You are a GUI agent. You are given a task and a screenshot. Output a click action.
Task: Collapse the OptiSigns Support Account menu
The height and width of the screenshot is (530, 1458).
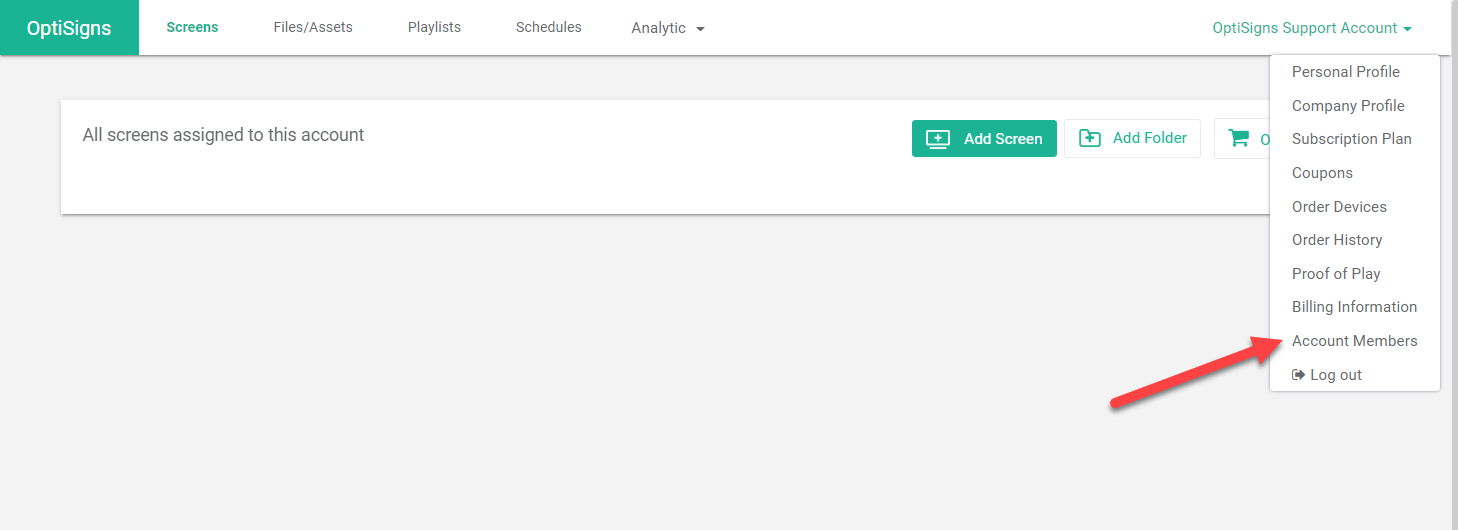[1312, 28]
